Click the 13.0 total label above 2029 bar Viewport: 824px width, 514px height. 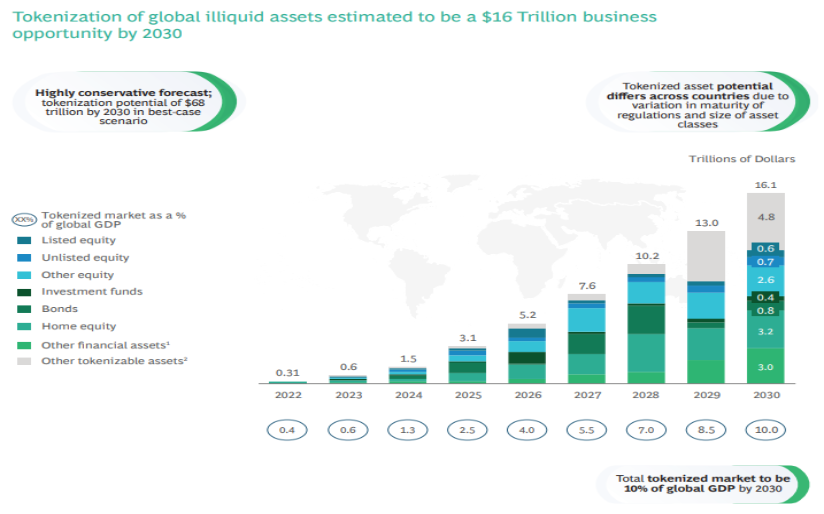click(x=705, y=222)
